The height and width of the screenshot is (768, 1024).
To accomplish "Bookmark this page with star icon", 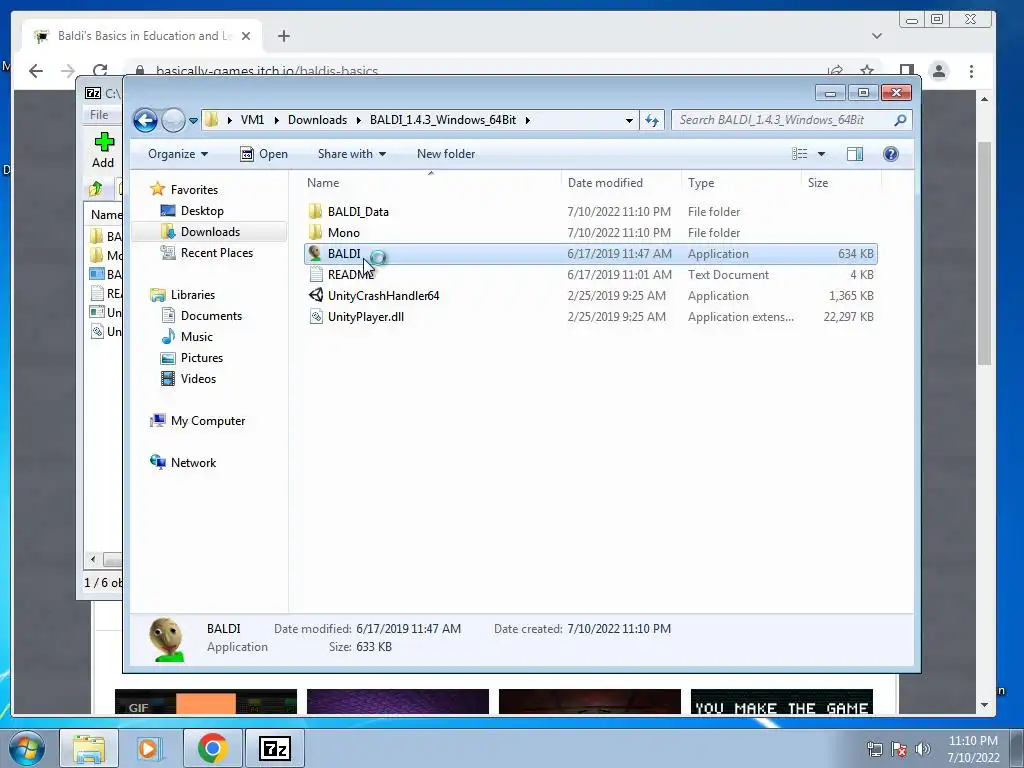I will click(867, 71).
